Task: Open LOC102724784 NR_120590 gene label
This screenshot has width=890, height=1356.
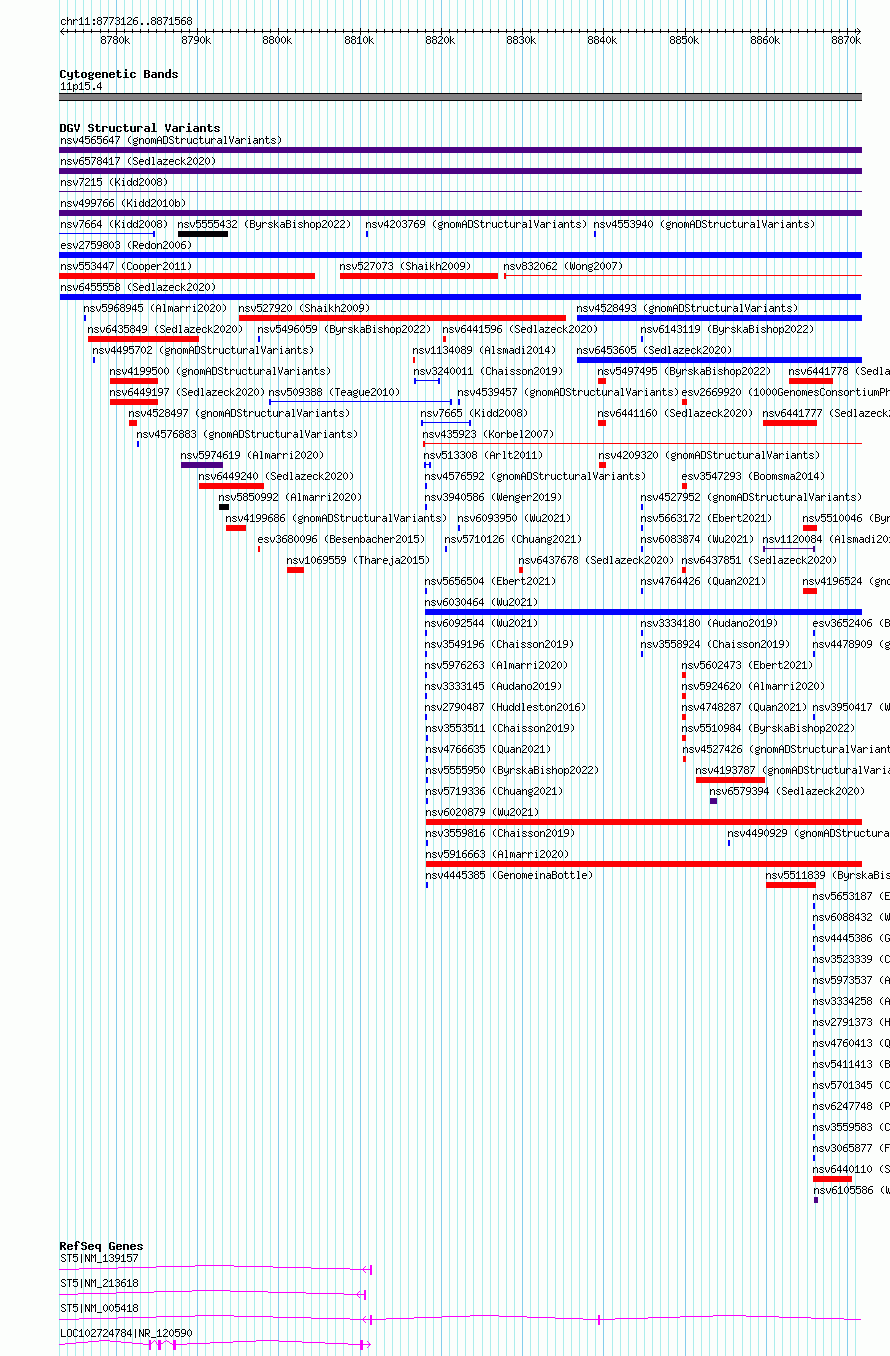Action: pyautogui.click(x=127, y=1333)
